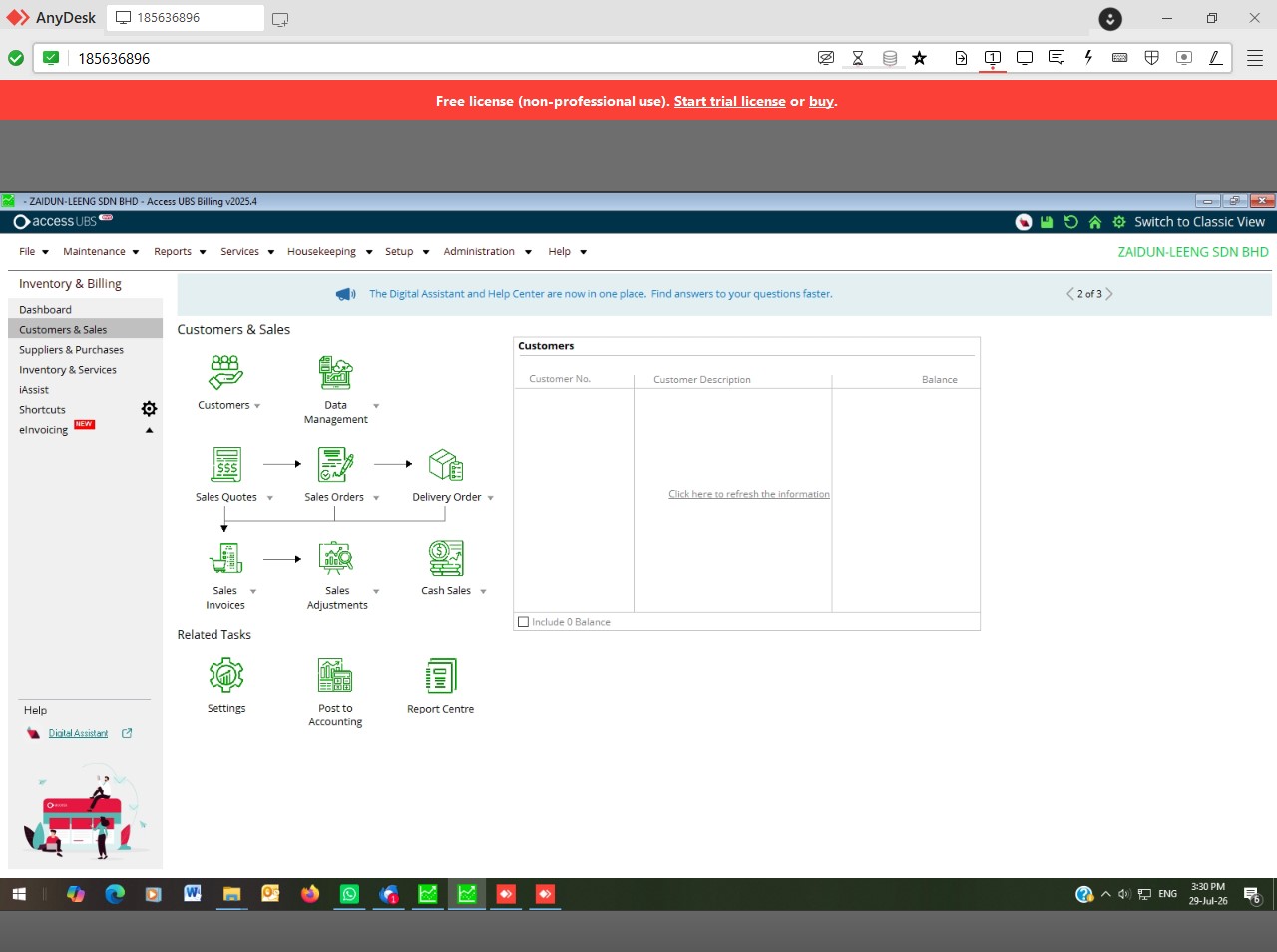
Task: Expand the Customers dropdown arrow
Action: point(257,406)
